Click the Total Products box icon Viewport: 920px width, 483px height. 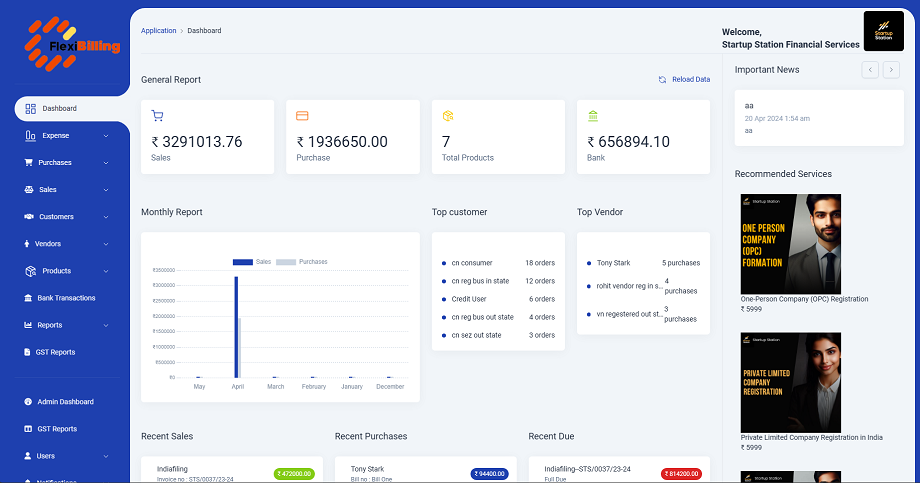448,116
